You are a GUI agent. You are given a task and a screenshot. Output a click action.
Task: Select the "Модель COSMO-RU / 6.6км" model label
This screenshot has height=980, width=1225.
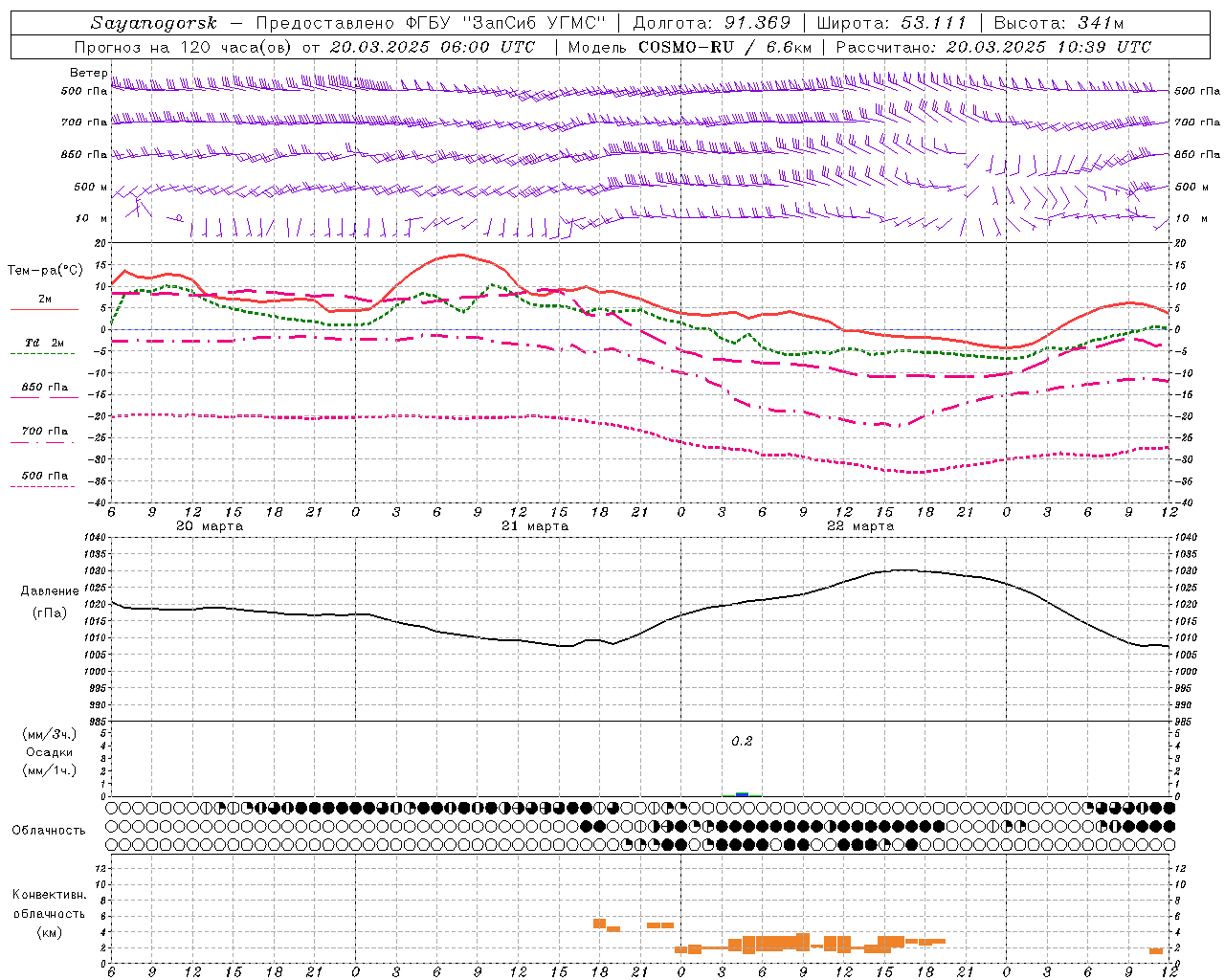[x=690, y=47]
